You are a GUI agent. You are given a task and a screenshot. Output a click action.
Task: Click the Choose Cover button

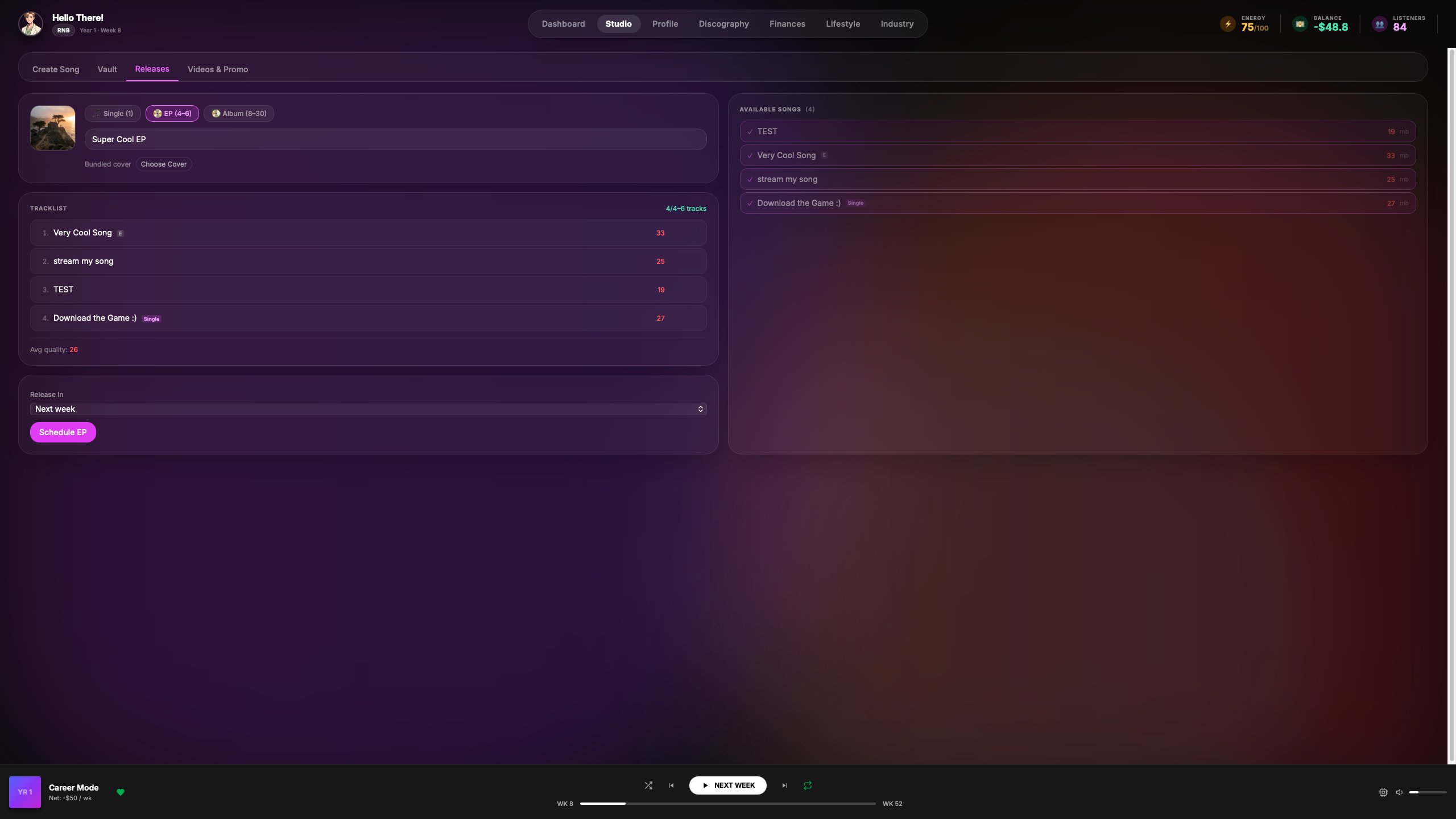164,164
